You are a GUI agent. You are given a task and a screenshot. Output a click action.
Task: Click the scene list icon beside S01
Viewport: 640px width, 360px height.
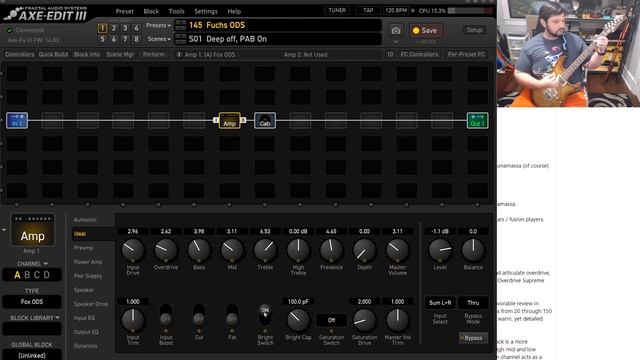click(180, 39)
